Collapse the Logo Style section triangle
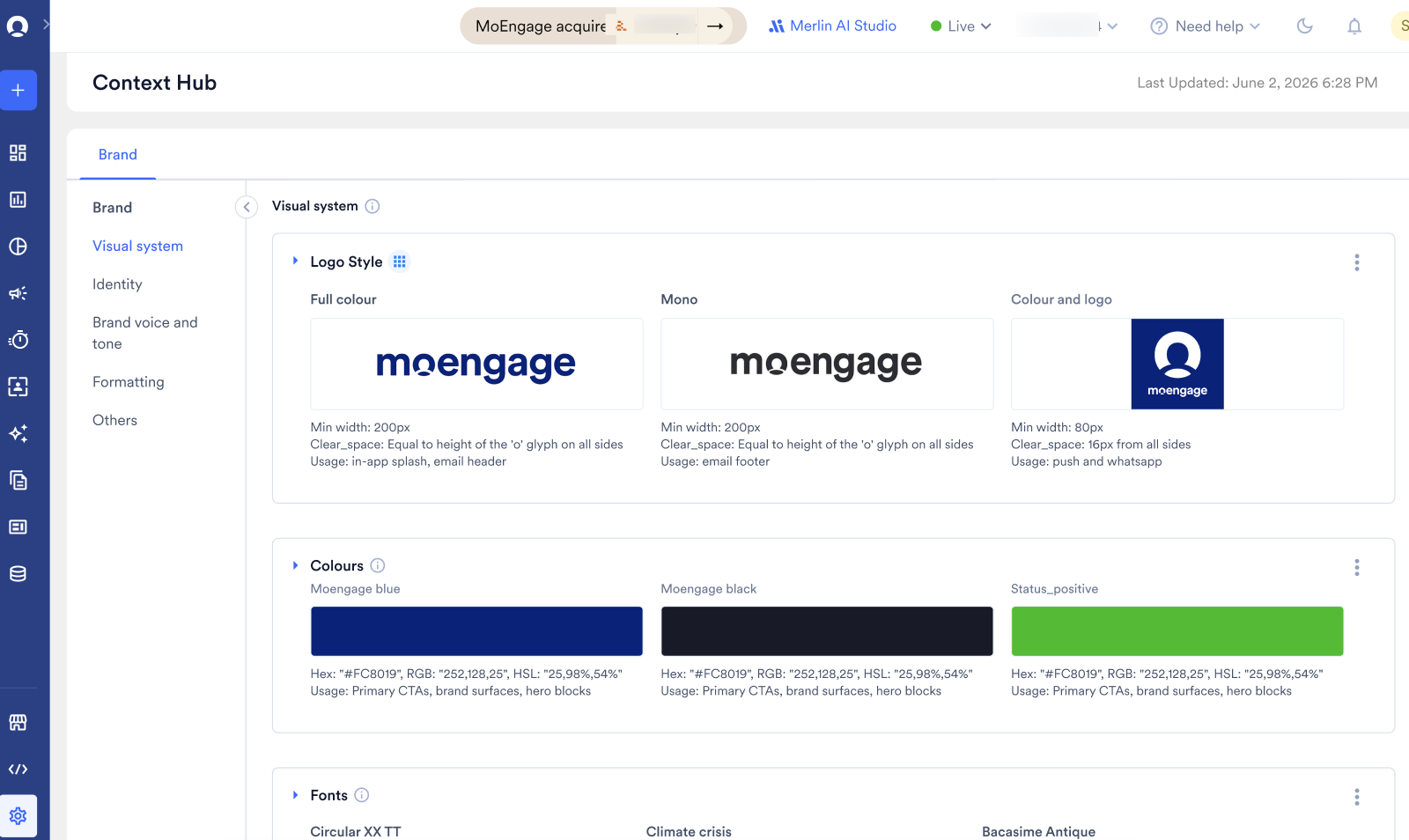 (296, 261)
